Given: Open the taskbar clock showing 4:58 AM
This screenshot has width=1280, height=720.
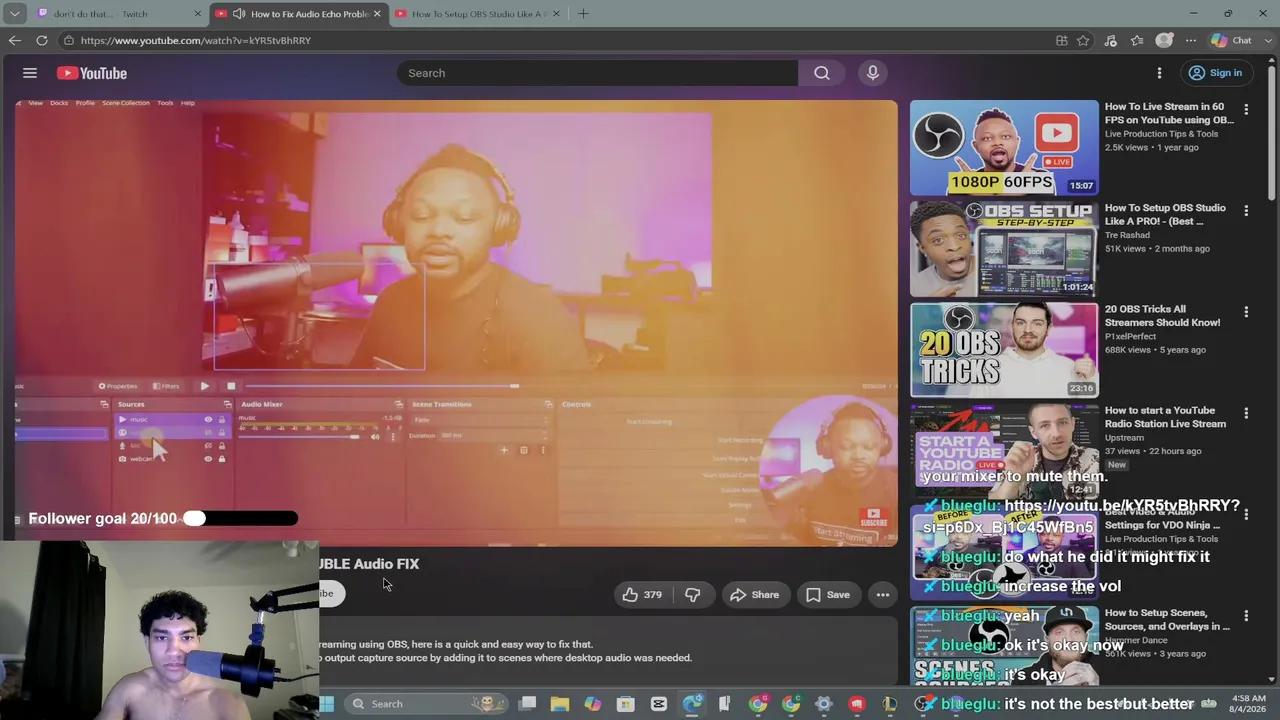Looking at the screenshot, I should 1249,704.
